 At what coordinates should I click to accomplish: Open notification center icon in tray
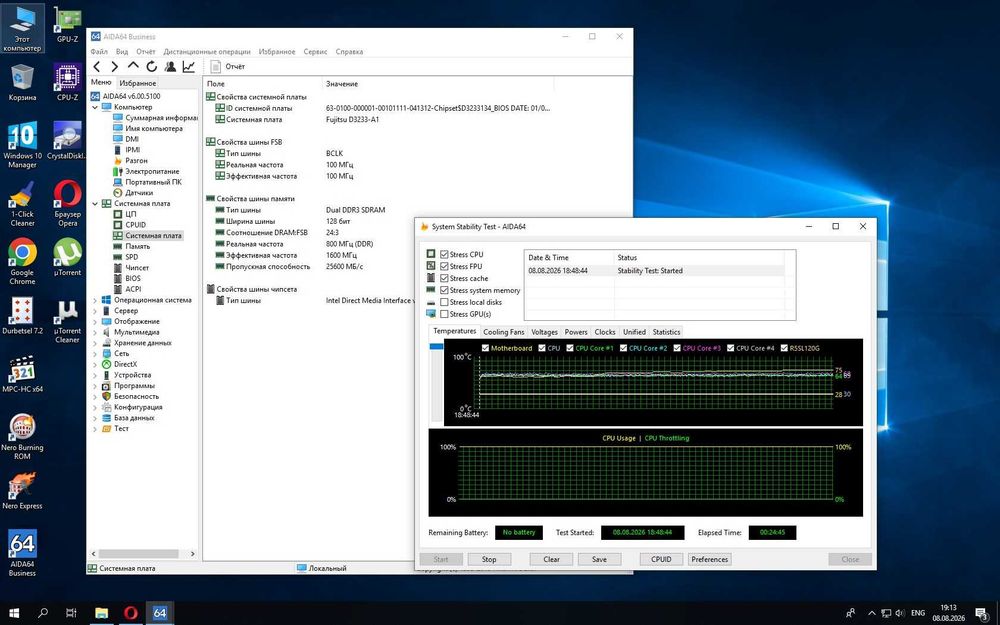982,613
